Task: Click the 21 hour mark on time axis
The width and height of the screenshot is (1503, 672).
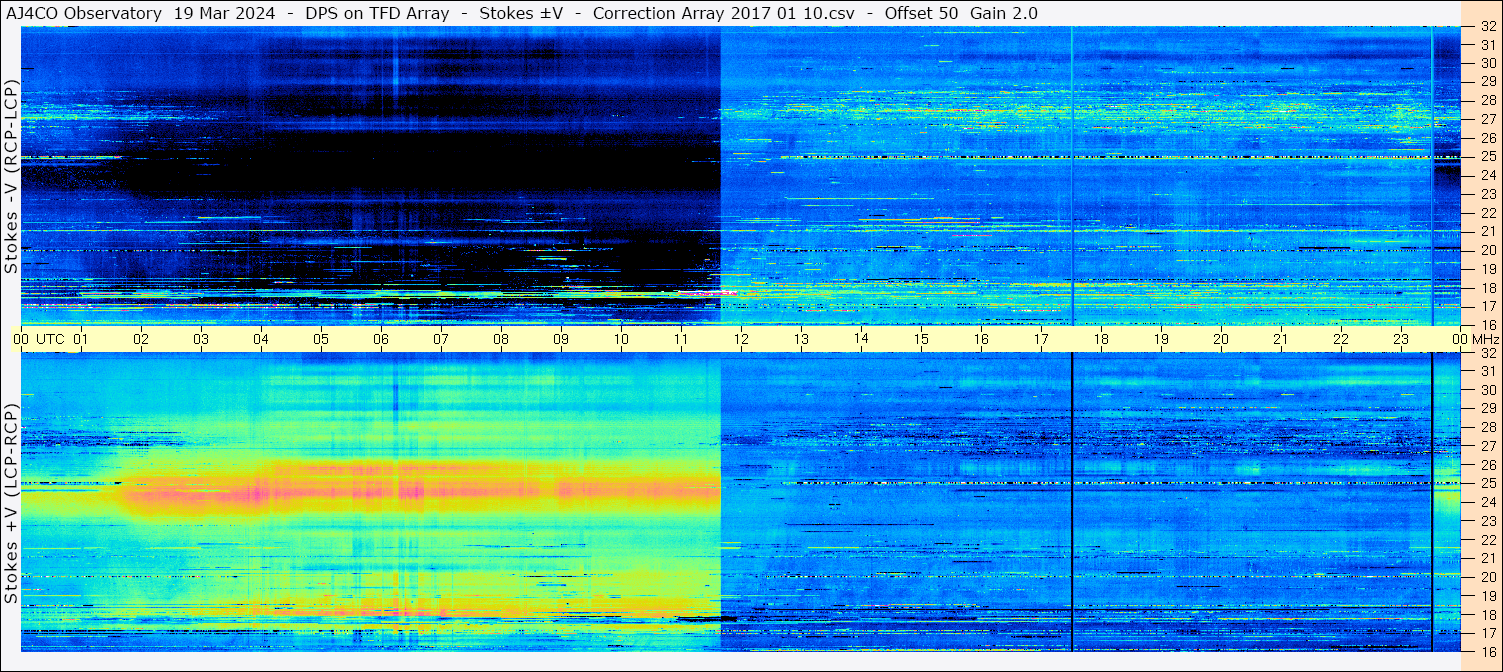Action: click(1281, 339)
